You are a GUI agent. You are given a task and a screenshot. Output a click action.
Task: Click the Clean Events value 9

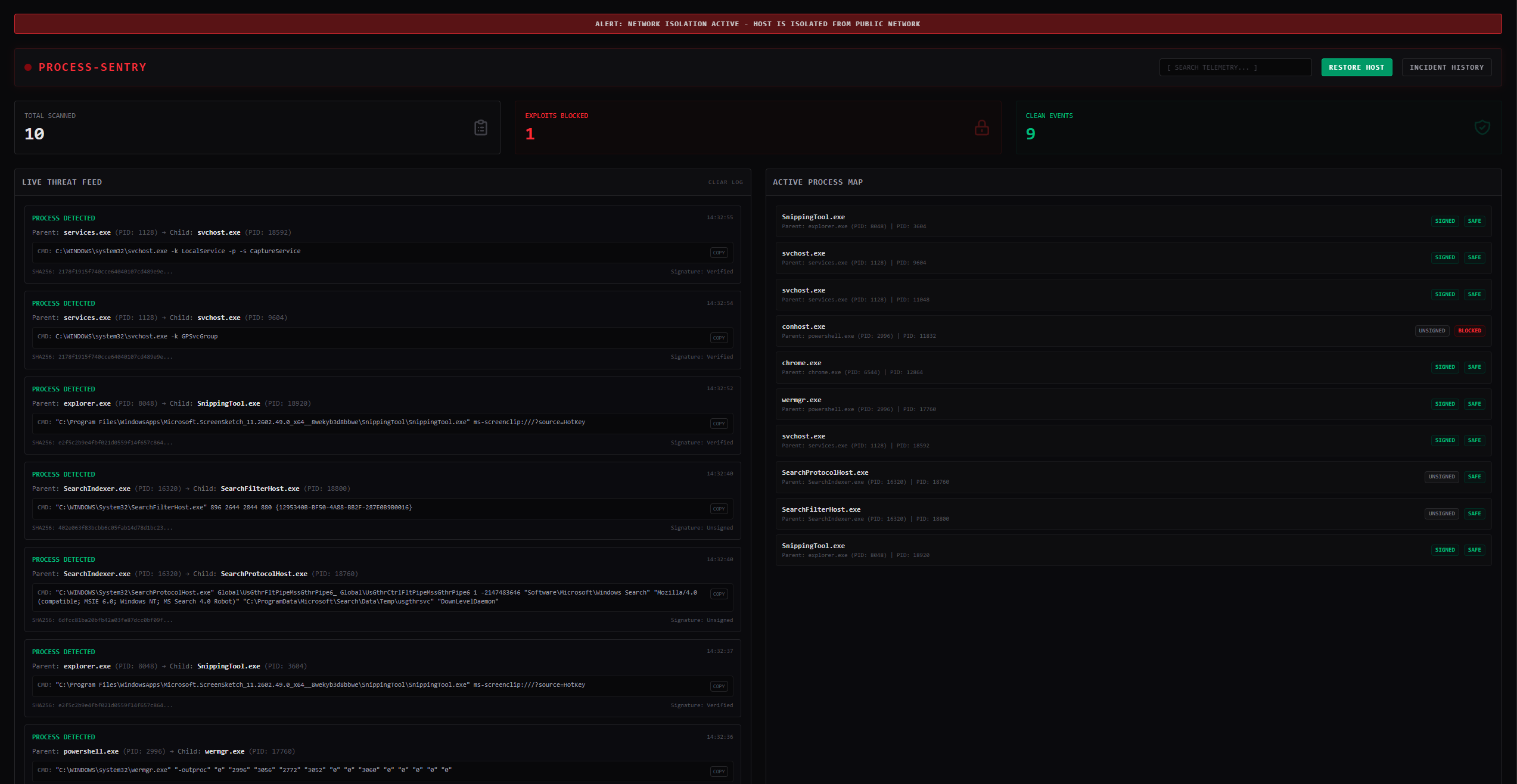click(x=1030, y=134)
